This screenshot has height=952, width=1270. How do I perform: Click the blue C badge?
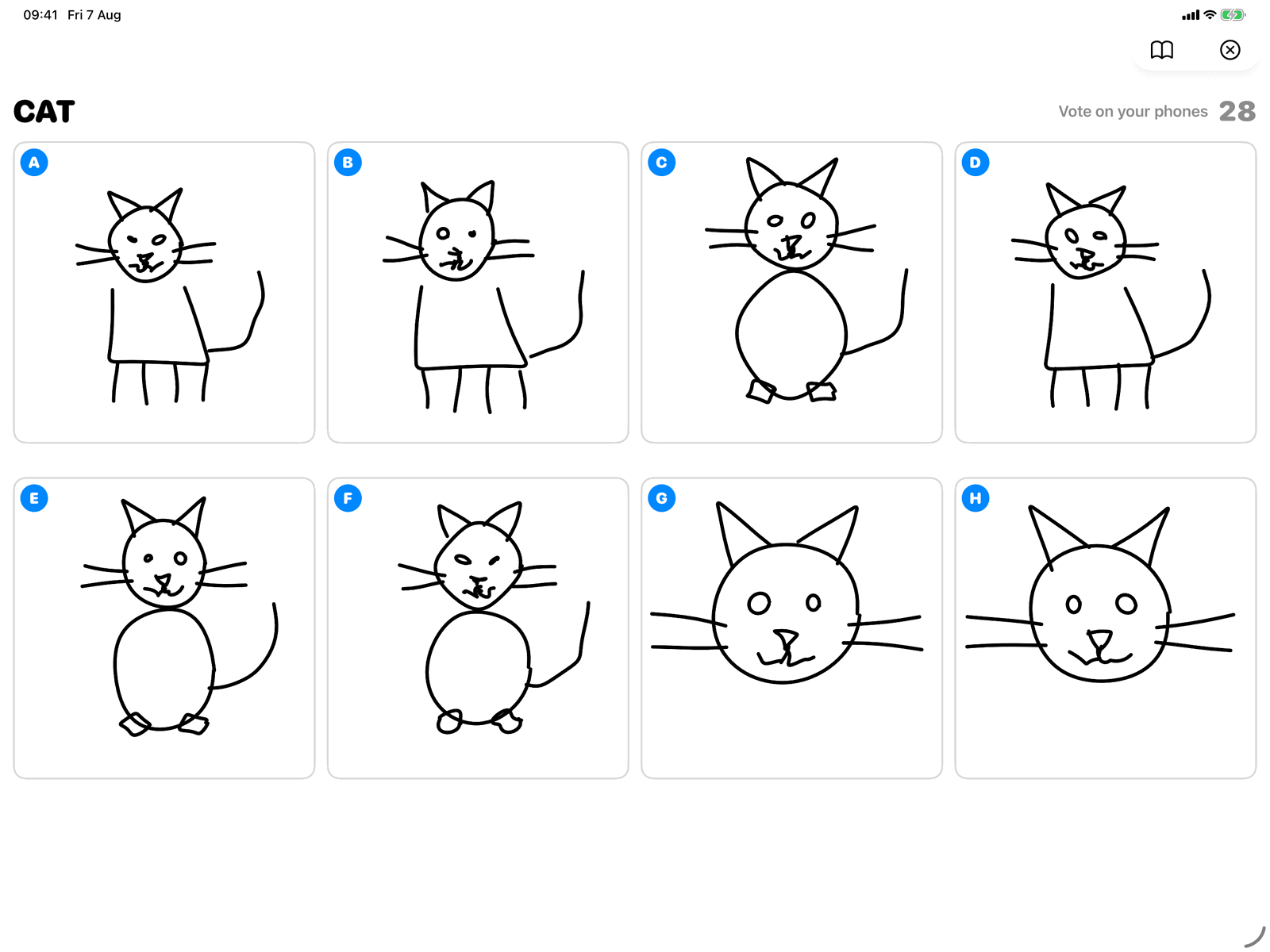[662, 163]
